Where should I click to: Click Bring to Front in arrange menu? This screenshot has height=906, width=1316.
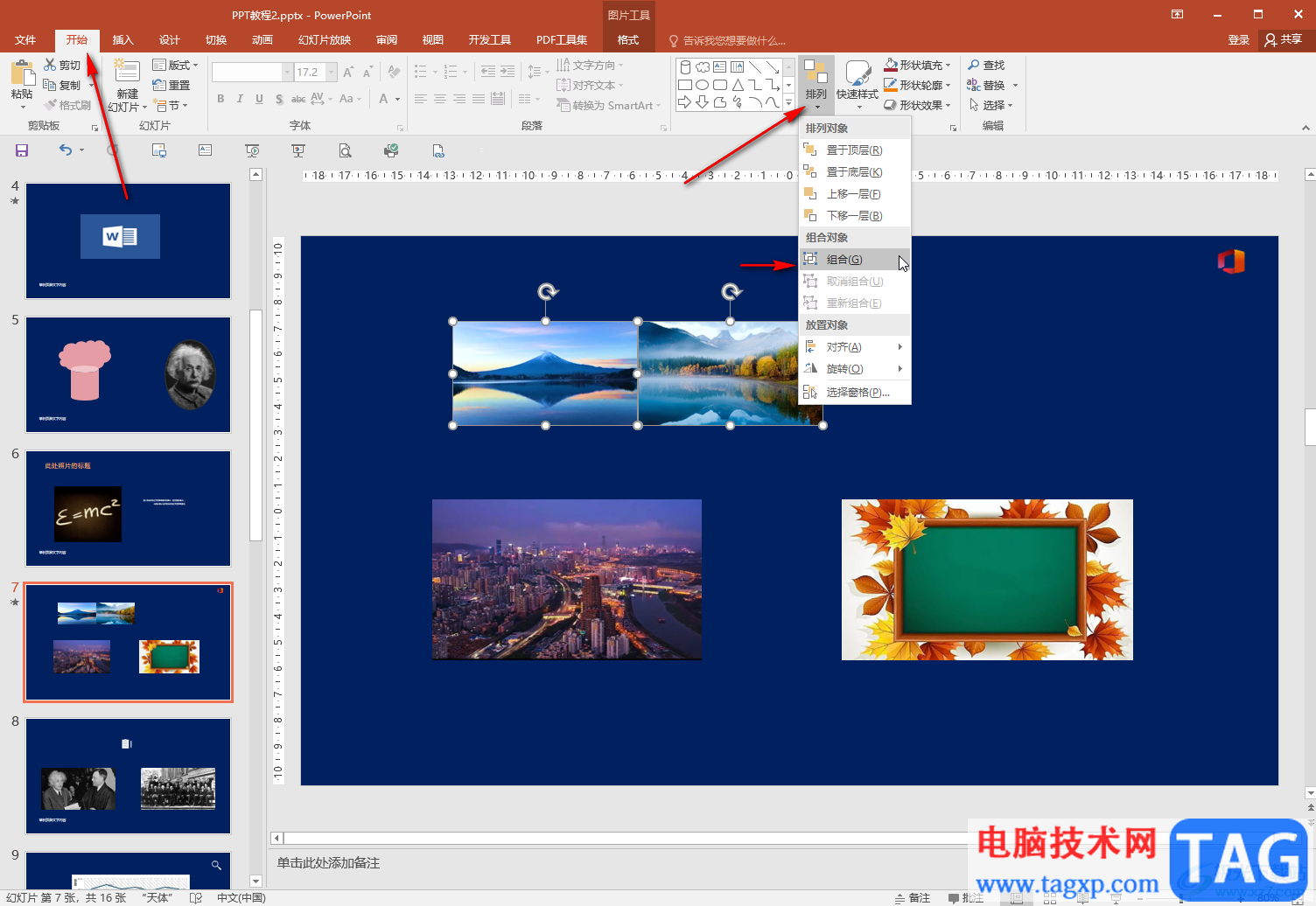pos(854,150)
